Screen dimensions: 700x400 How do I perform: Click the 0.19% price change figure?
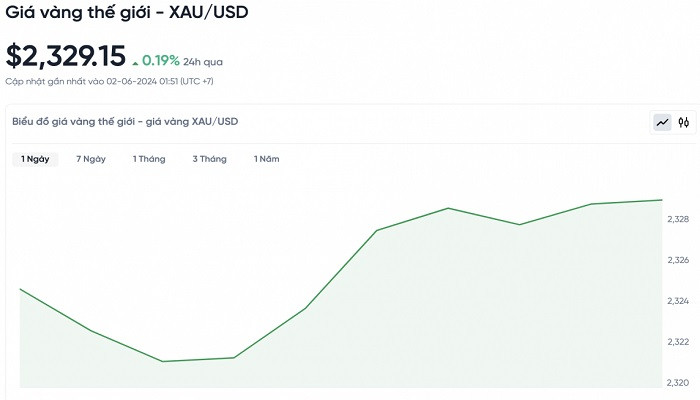[160, 60]
